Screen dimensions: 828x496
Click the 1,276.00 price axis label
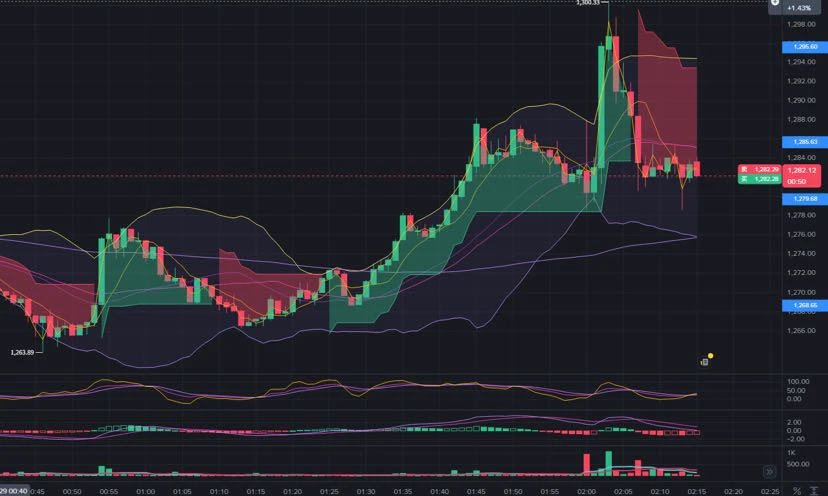tap(801, 235)
